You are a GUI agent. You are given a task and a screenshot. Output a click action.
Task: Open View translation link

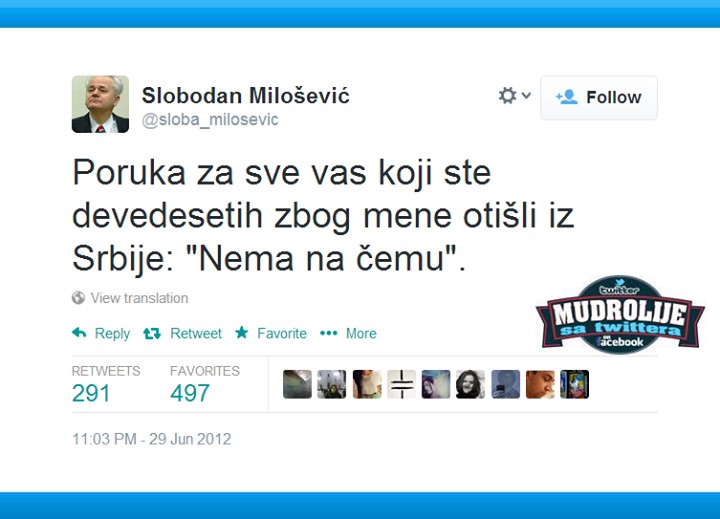tap(139, 298)
